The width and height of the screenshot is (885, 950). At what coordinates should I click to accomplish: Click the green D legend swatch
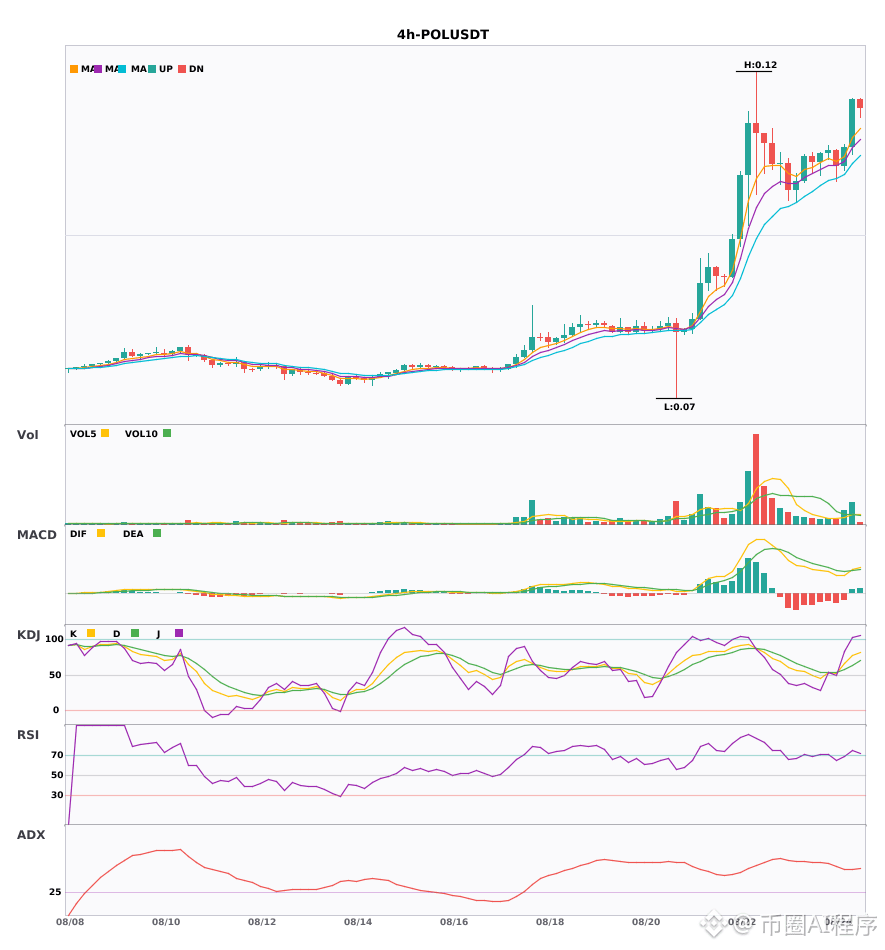coord(135,633)
